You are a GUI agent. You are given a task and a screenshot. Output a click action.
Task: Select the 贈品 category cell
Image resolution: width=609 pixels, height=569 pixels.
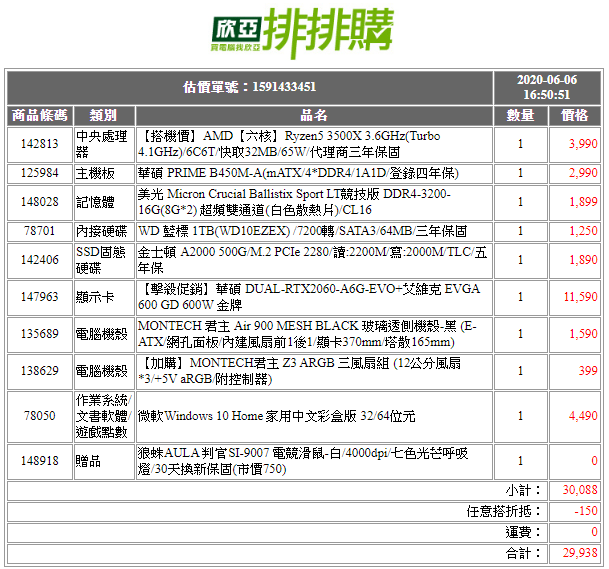[104, 461]
